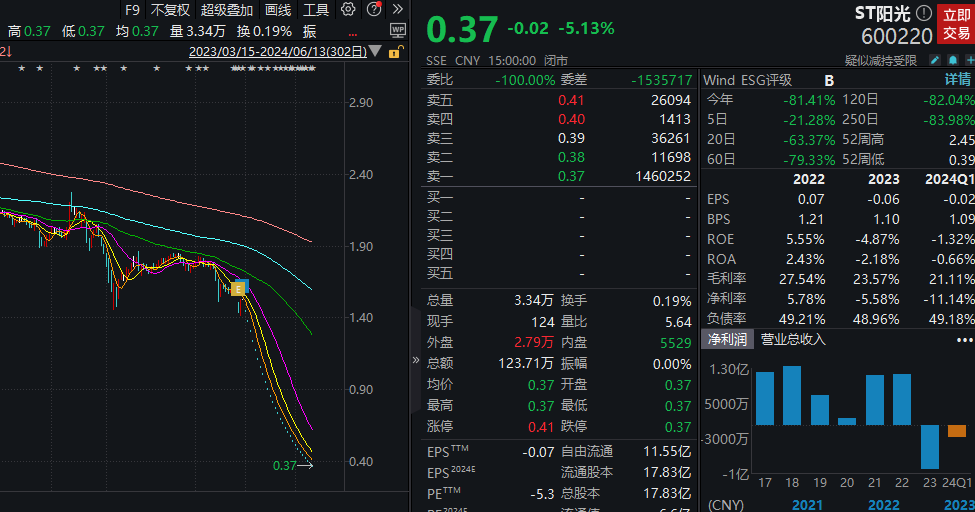
Task: Open the three-dot more menu beside 营业总收入
Action: (x=964, y=340)
